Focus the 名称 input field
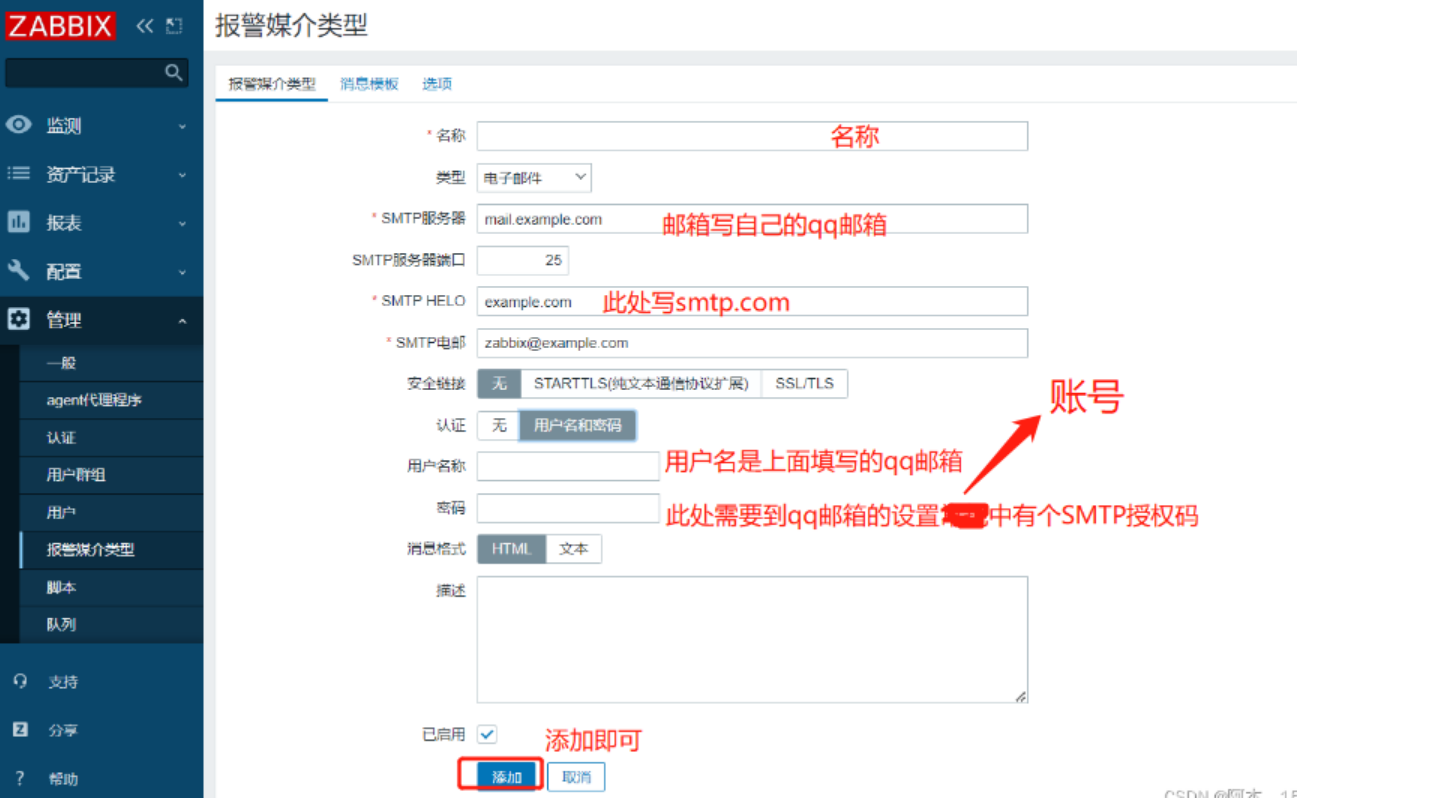This screenshot has width=1437, height=806. point(752,136)
